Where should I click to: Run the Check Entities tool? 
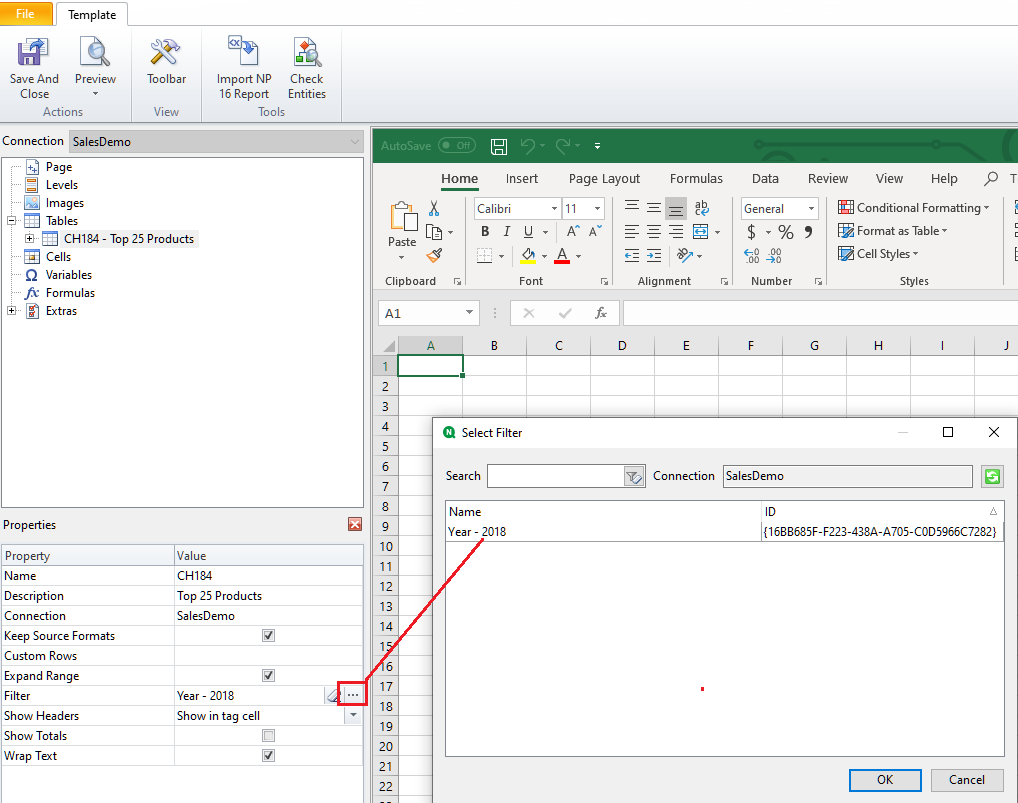(306, 54)
